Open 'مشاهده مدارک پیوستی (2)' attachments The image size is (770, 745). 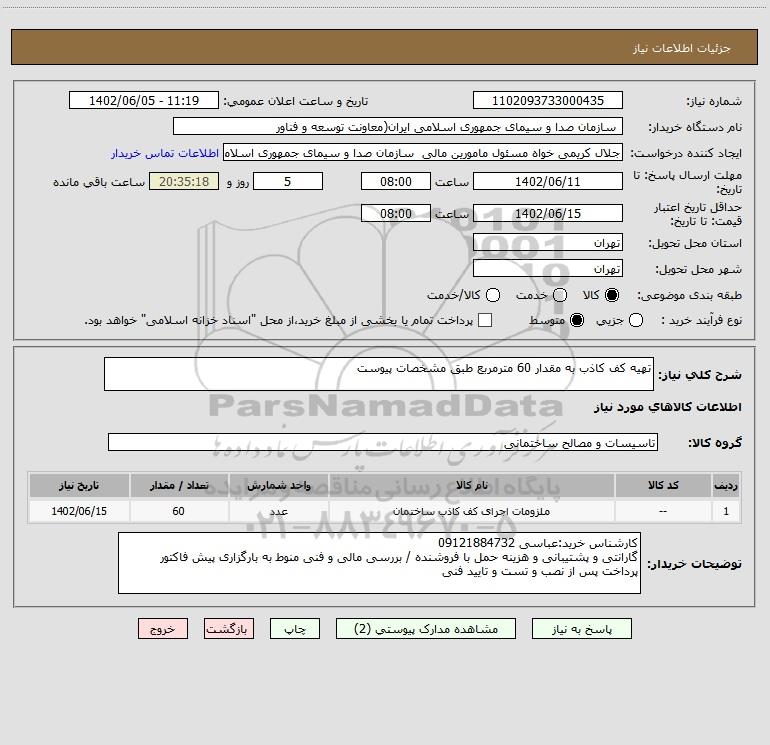(426, 629)
